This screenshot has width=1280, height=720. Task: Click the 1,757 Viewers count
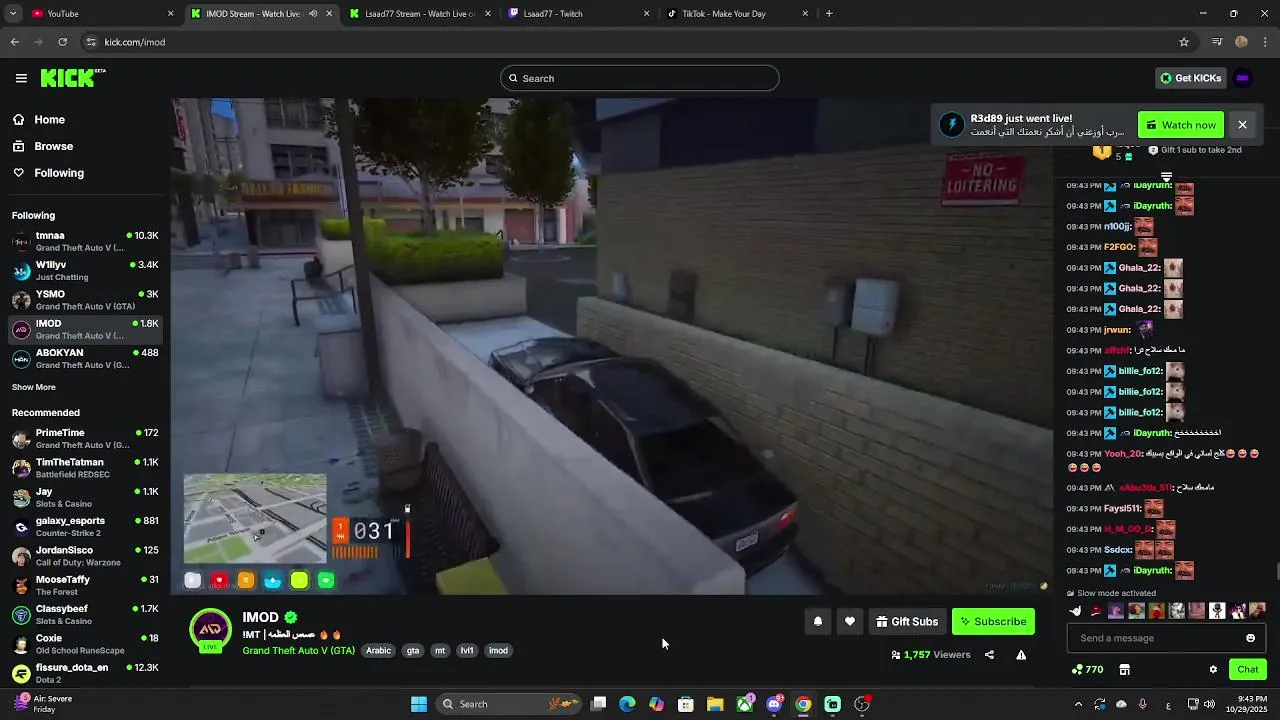[x=931, y=655]
